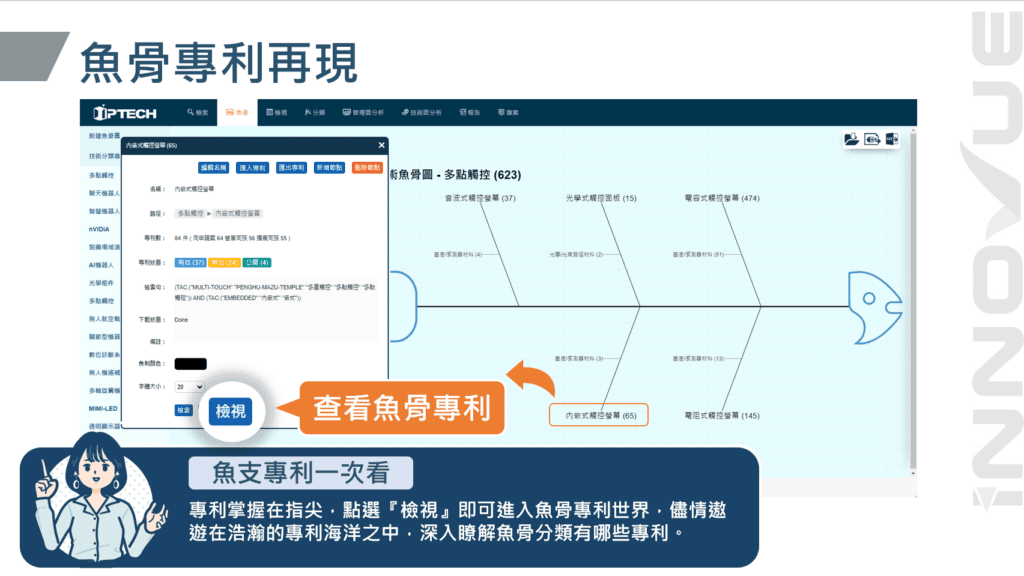This screenshot has width=1024, height=576.
Task: Click the fish head shape on the diagram
Action: coord(878,303)
